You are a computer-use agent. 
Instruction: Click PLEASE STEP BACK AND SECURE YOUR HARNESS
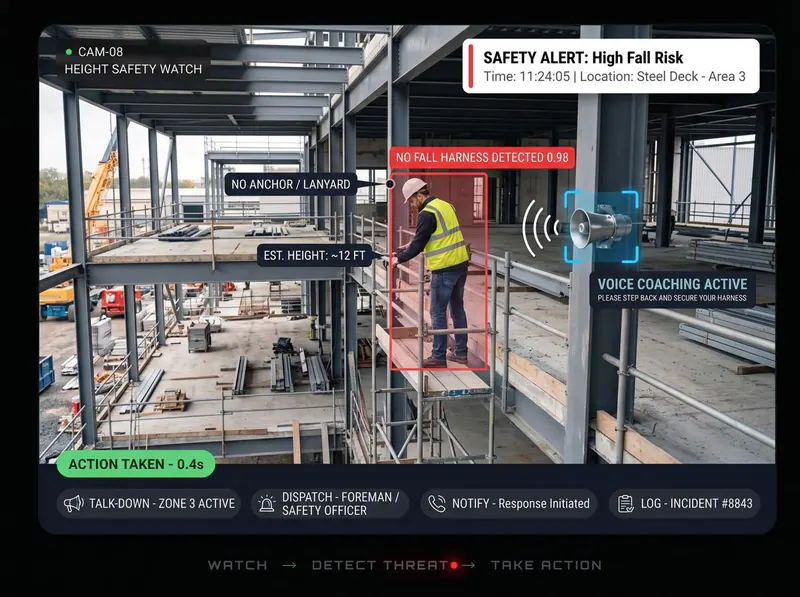point(672,298)
